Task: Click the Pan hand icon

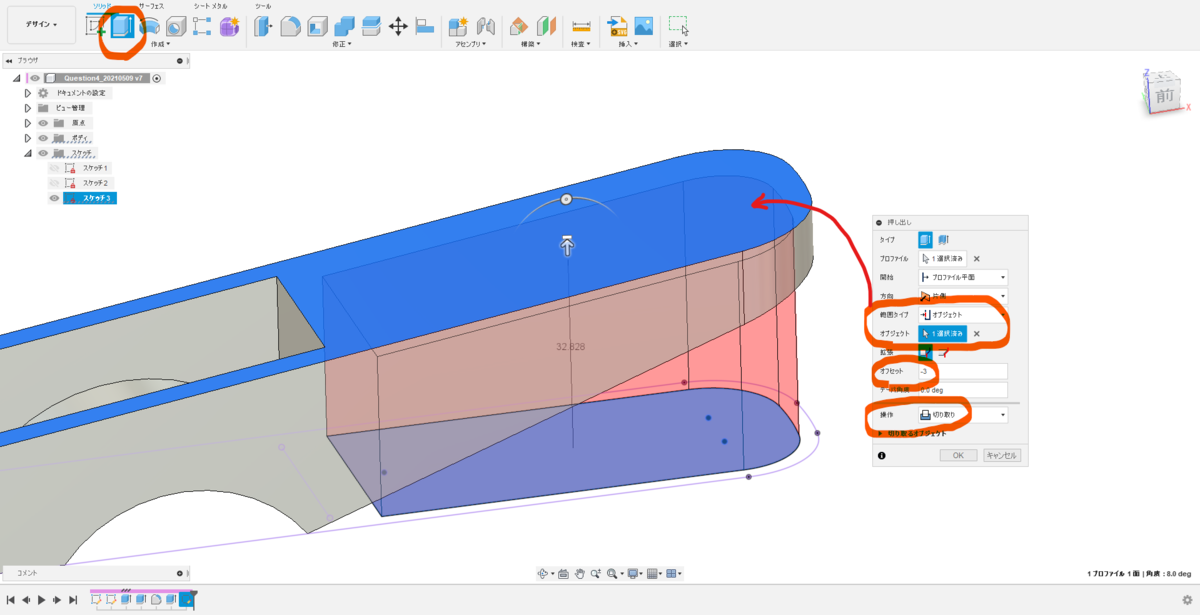Action: 579,573
